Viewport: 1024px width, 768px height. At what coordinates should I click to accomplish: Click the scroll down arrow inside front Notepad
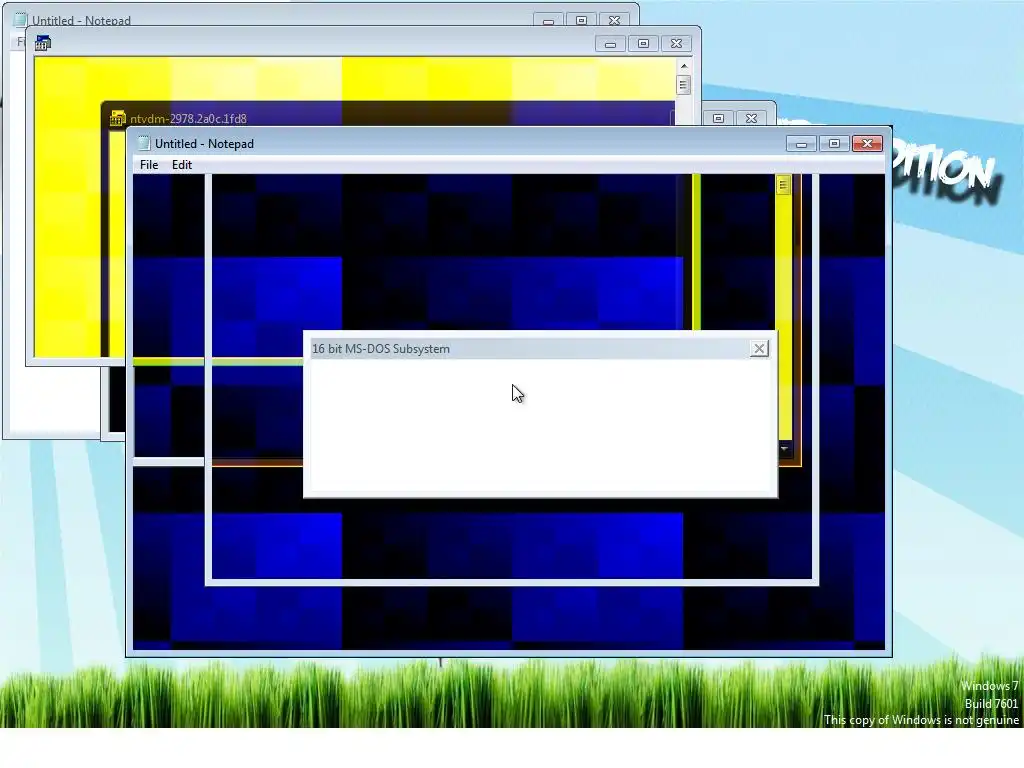784,449
